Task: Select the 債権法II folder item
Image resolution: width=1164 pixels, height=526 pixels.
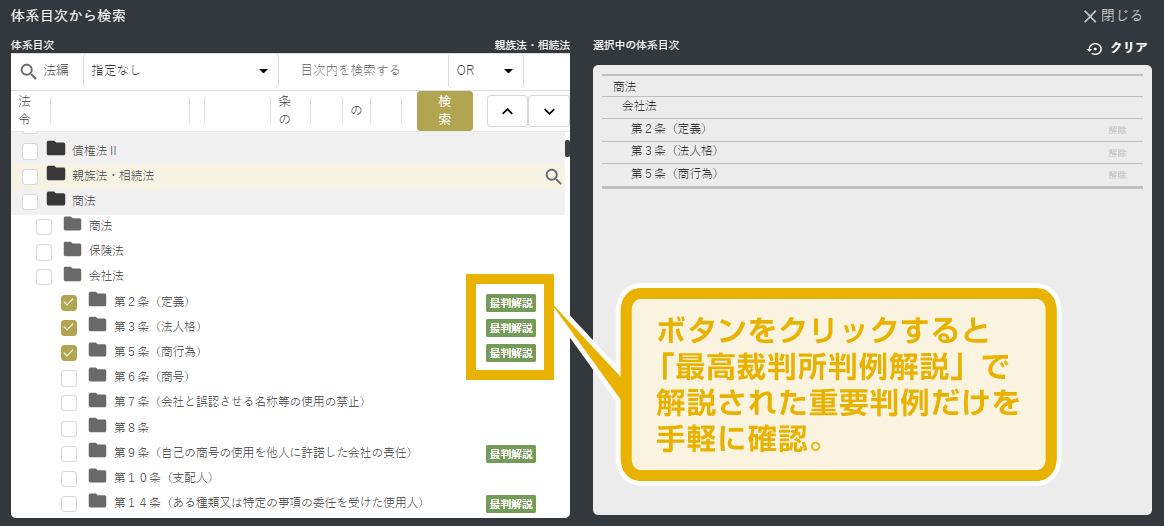Action: click(95, 150)
